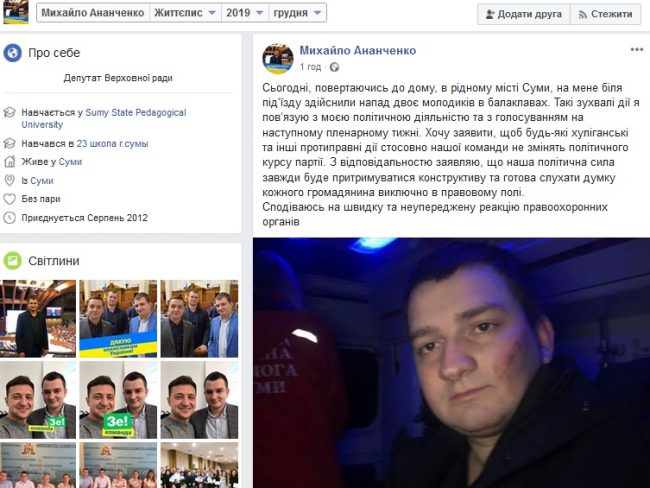Click the heart icon next to Без пари
This screenshot has width=650, height=488.
click(x=10, y=199)
